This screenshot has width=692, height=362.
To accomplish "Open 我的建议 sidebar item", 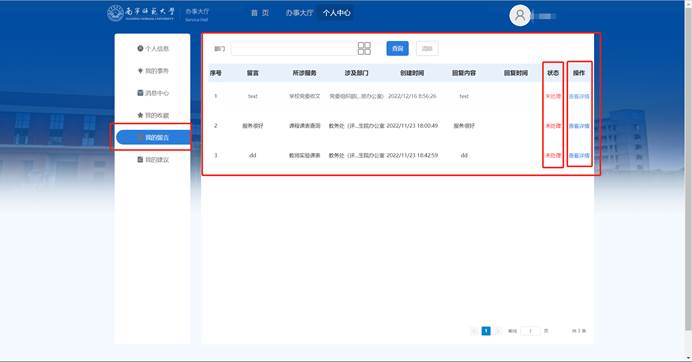I will pyautogui.click(x=153, y=159).
